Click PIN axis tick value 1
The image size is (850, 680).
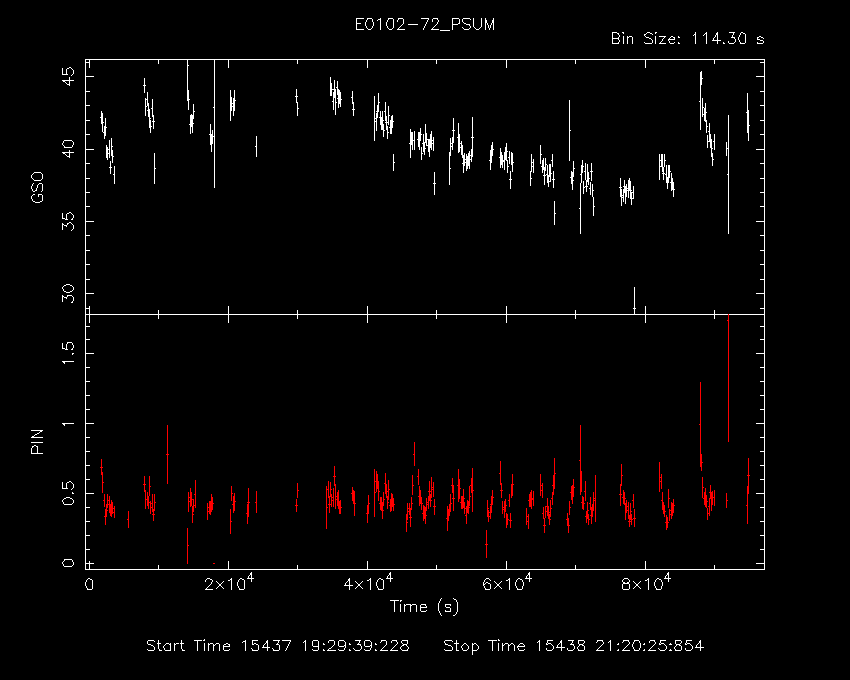68,424
